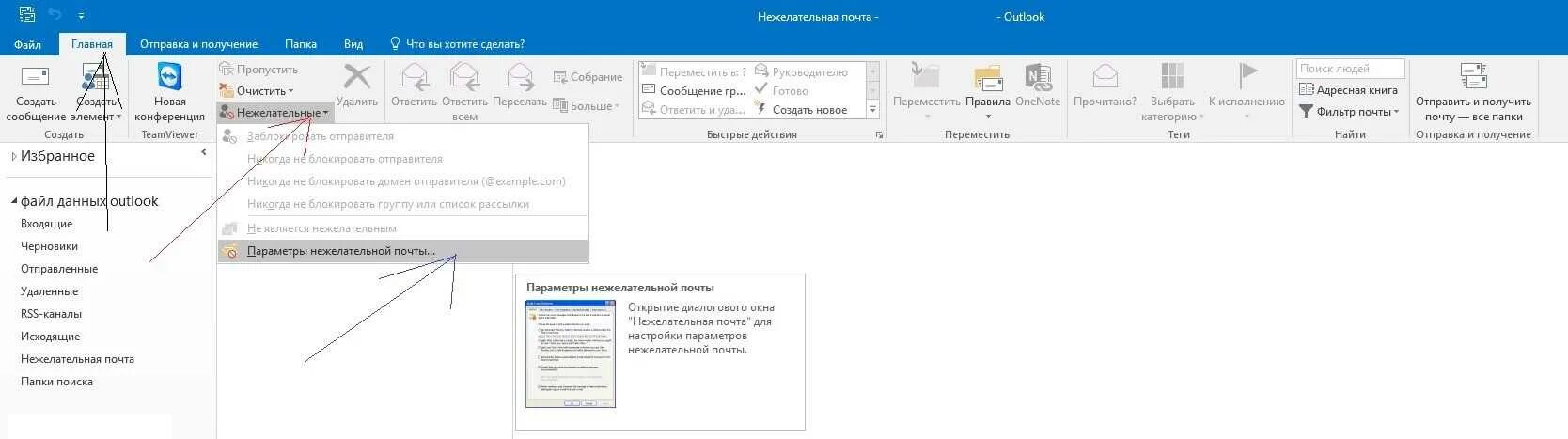
Task: Open the RSS-каналы folder
Action: pyautogui.click(x=52, y=314)
